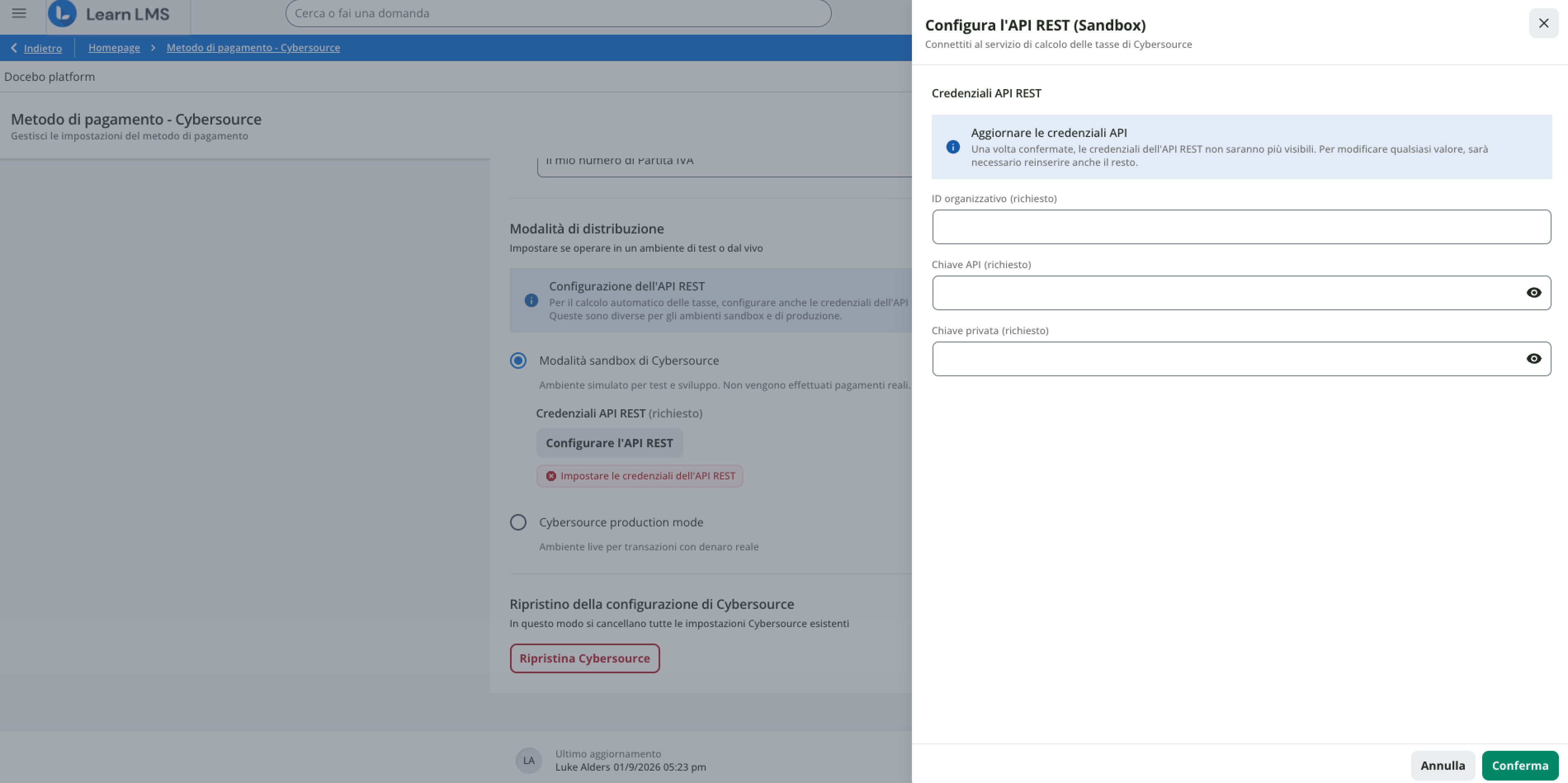Focus the ID organizzativo input field
The width and height of the screenshot is (1568, 783).
1241,227
